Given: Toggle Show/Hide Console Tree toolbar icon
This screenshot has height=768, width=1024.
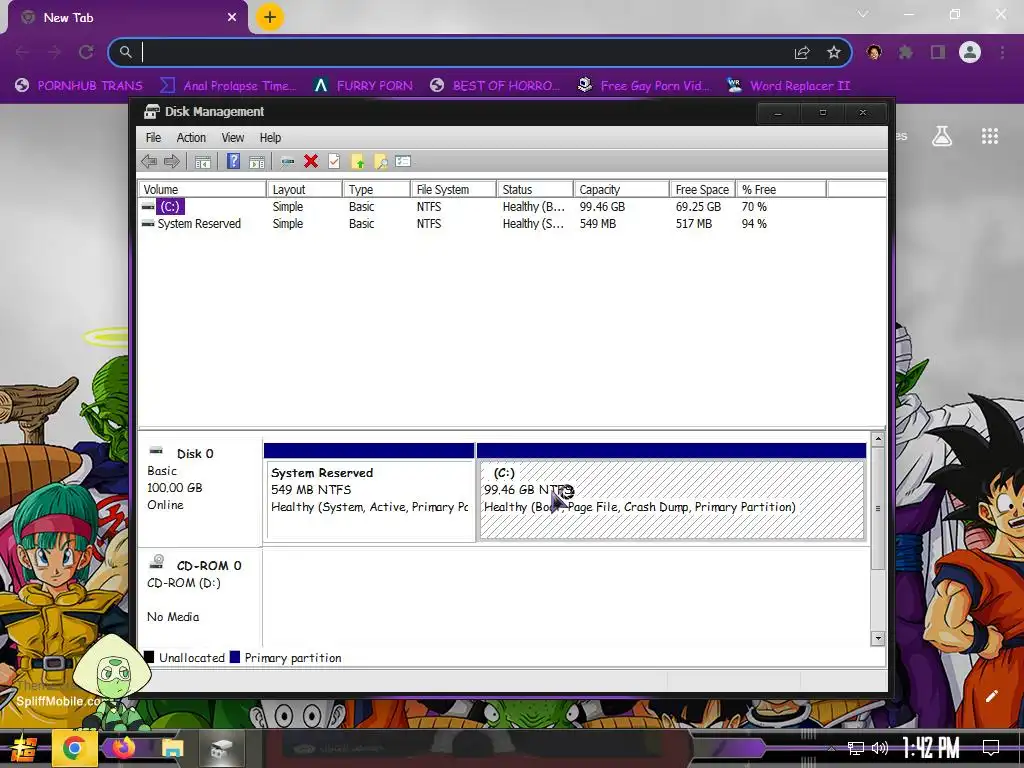Looking at the screenshot, I should (x=203, y=161).
